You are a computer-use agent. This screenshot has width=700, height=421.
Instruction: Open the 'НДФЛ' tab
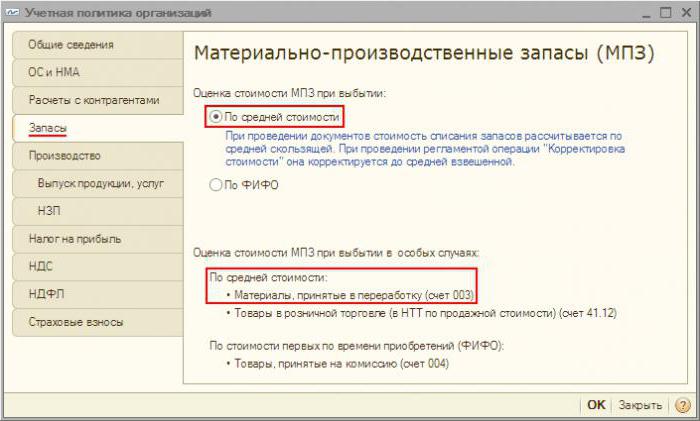point(96,295)
